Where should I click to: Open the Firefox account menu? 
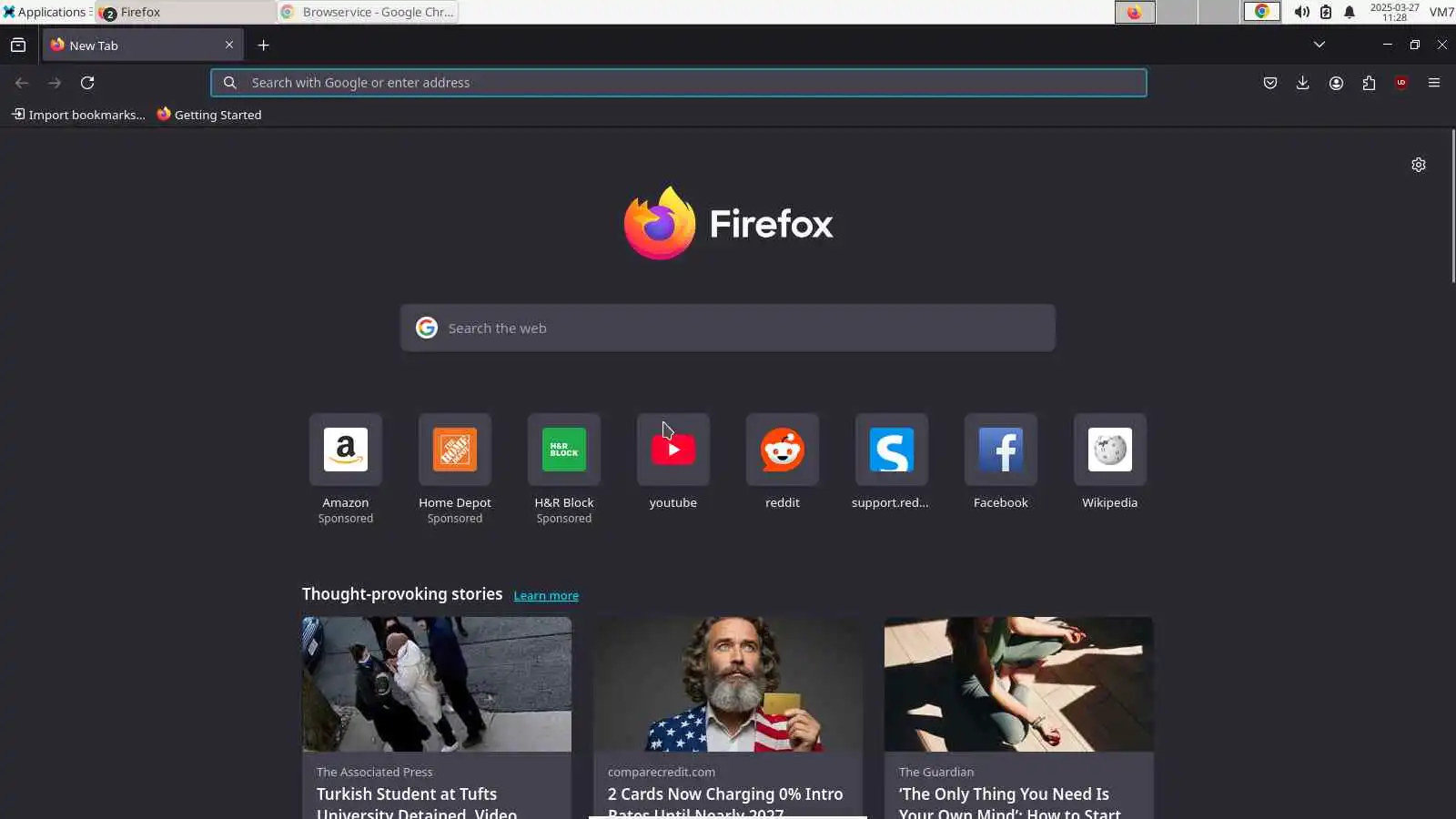[x=1336, y=83]
